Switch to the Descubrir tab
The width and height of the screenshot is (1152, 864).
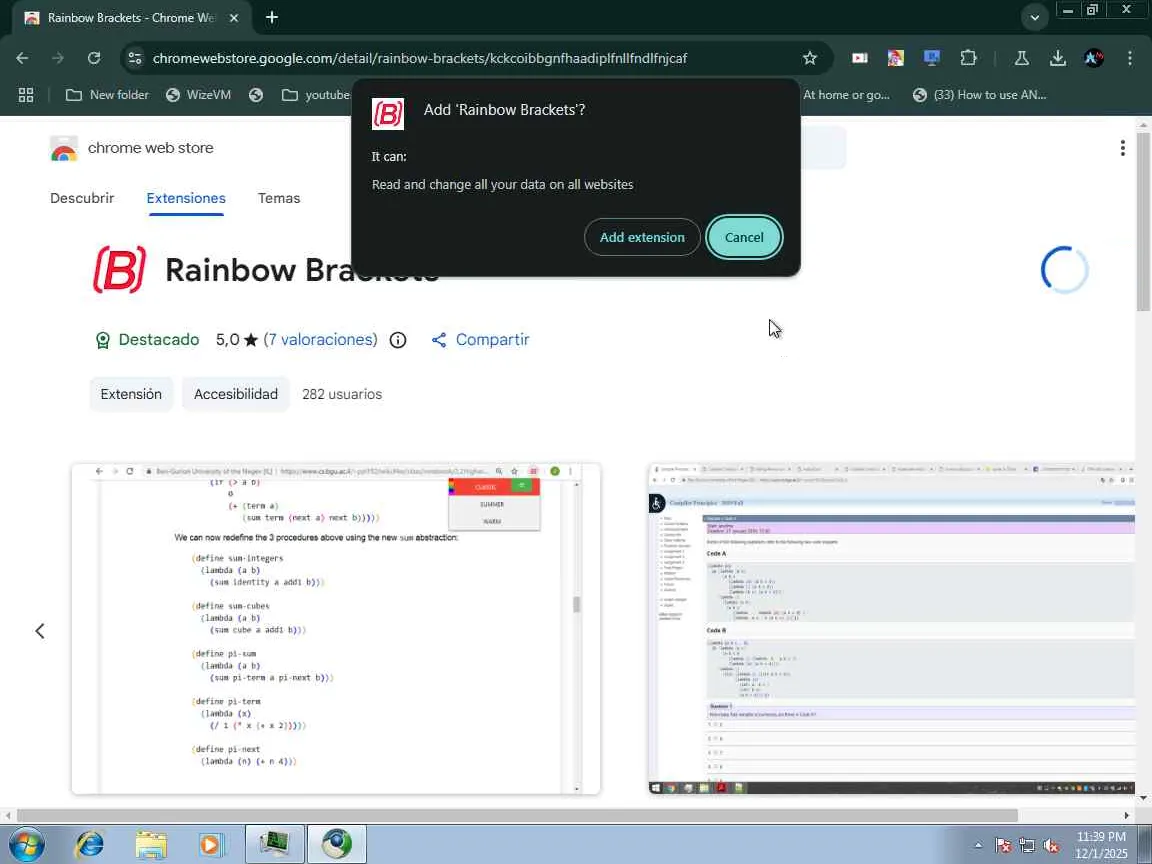point(82,198)
